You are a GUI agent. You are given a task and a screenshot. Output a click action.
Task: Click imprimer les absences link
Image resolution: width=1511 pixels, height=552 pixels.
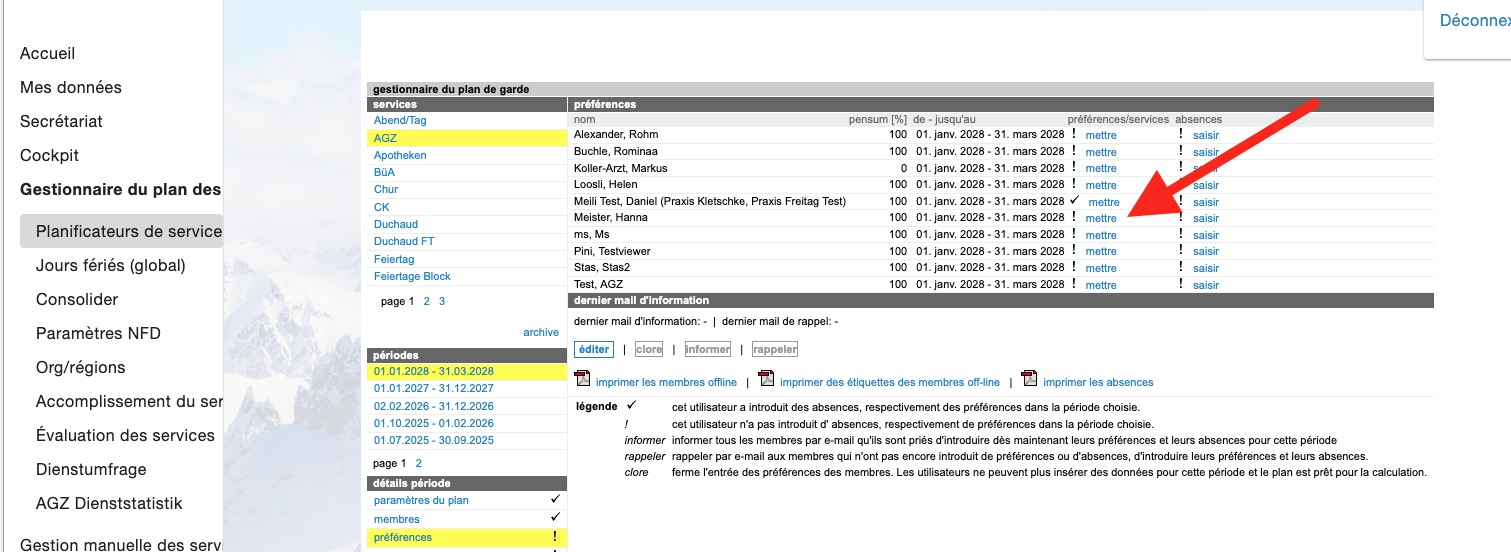point(1097,382)
